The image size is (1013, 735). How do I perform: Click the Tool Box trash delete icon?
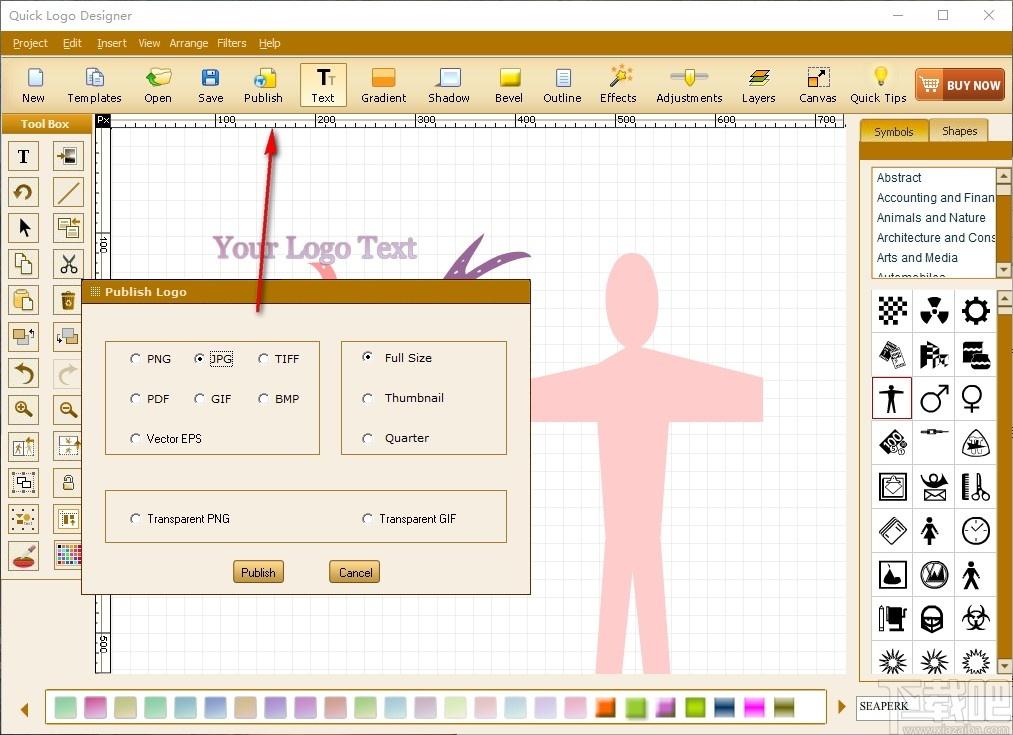68,300
